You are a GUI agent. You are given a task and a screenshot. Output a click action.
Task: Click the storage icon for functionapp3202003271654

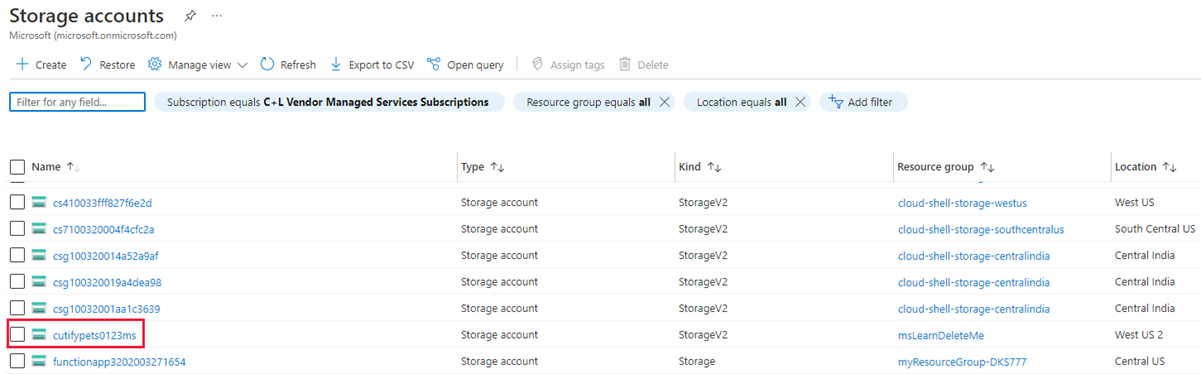(40, 362)
